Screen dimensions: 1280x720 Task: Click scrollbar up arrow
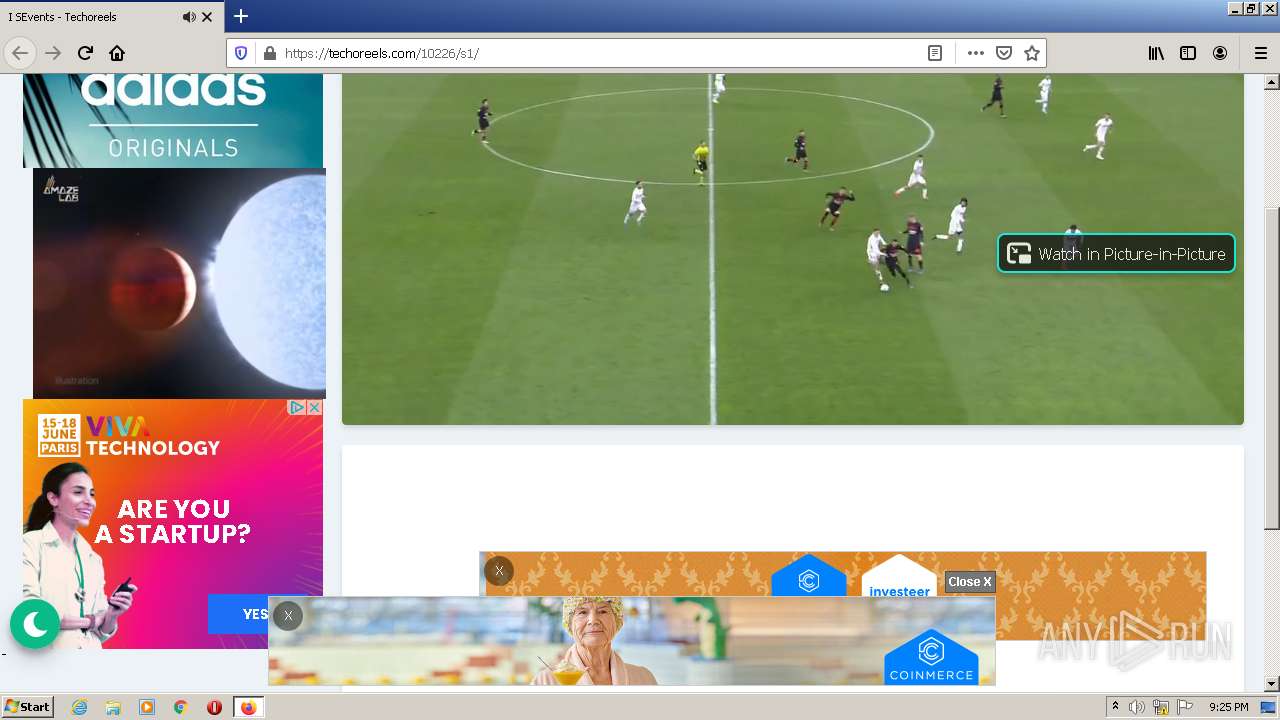1272,81
